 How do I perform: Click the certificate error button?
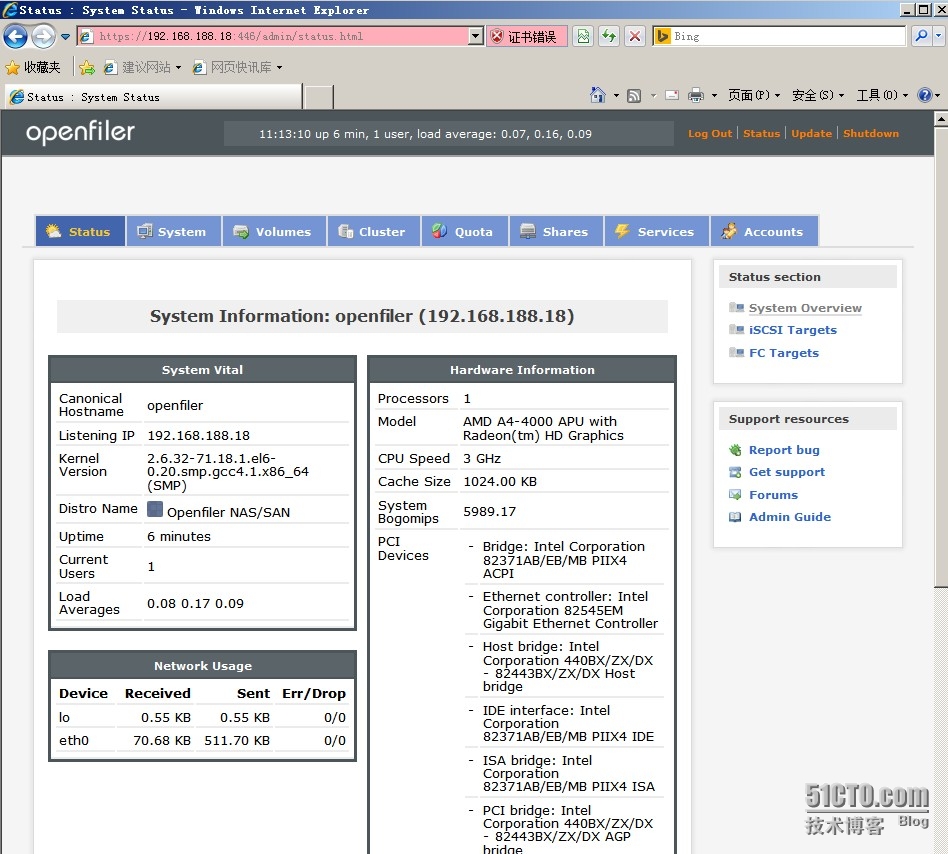523,37
